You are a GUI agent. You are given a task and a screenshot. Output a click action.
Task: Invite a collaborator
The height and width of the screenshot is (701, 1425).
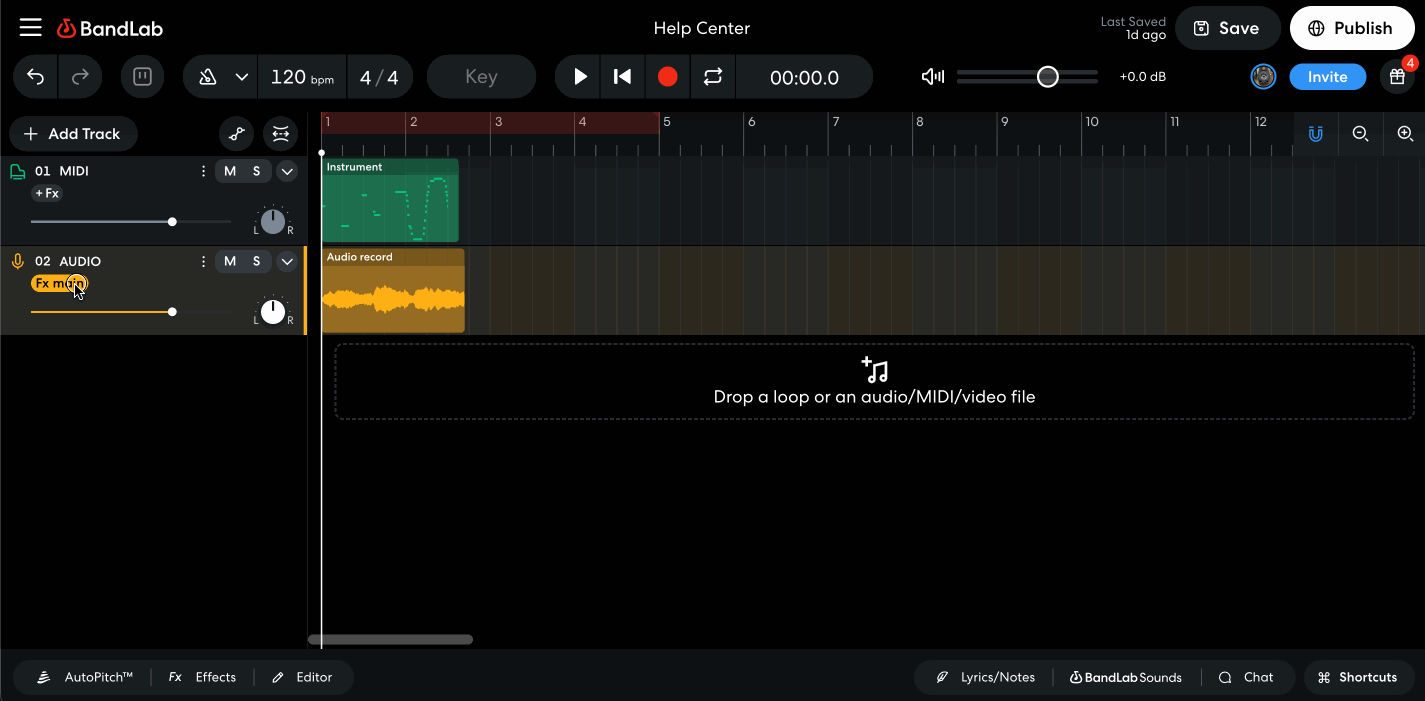point(1327,77)
